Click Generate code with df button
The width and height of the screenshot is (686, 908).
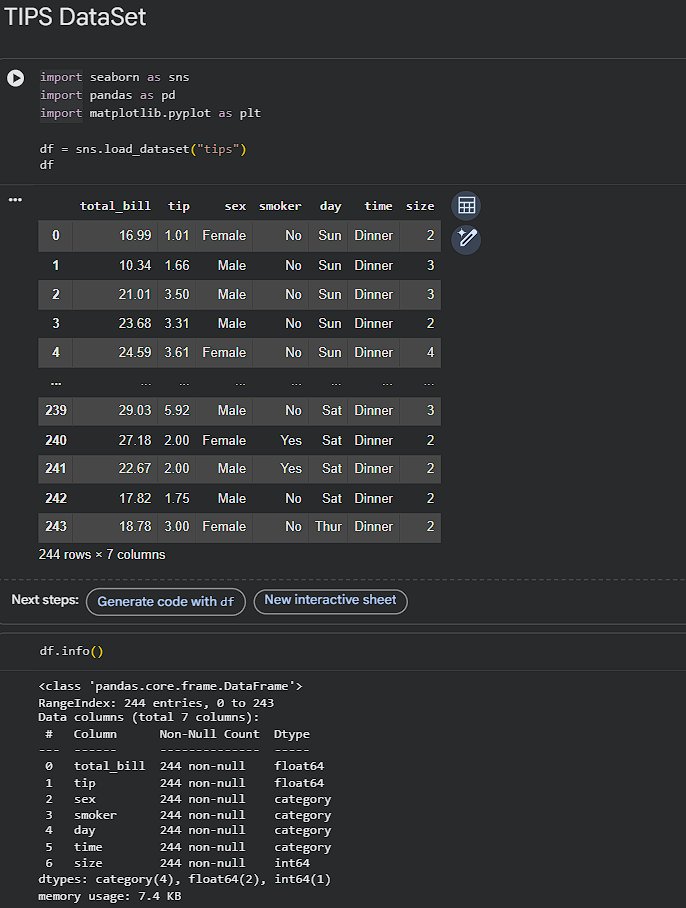tap(166, 602)
